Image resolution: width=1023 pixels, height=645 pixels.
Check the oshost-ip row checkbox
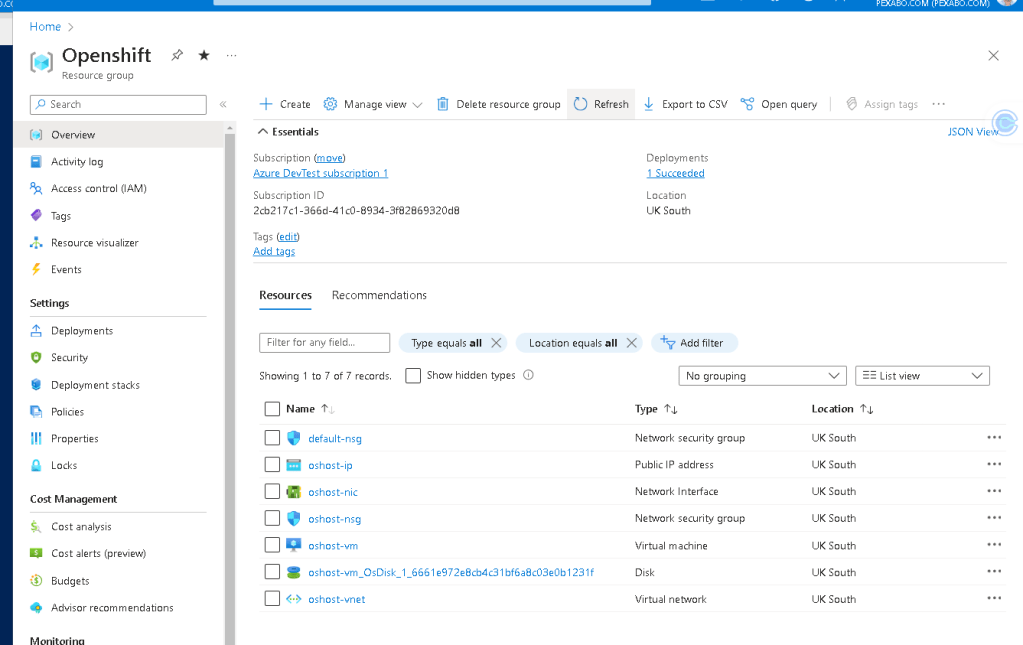pos(272,464)
